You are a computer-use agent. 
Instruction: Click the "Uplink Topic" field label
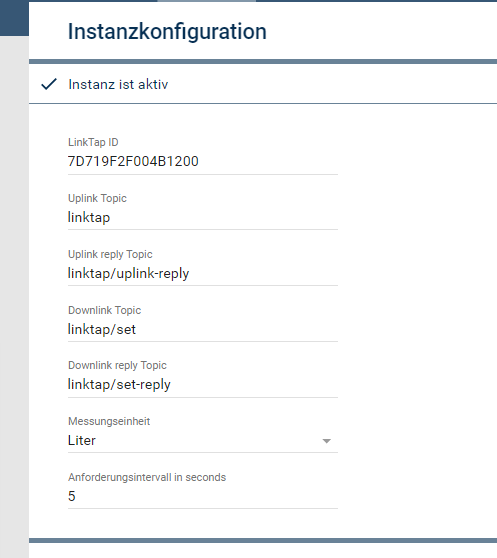(x=97, y=198)
